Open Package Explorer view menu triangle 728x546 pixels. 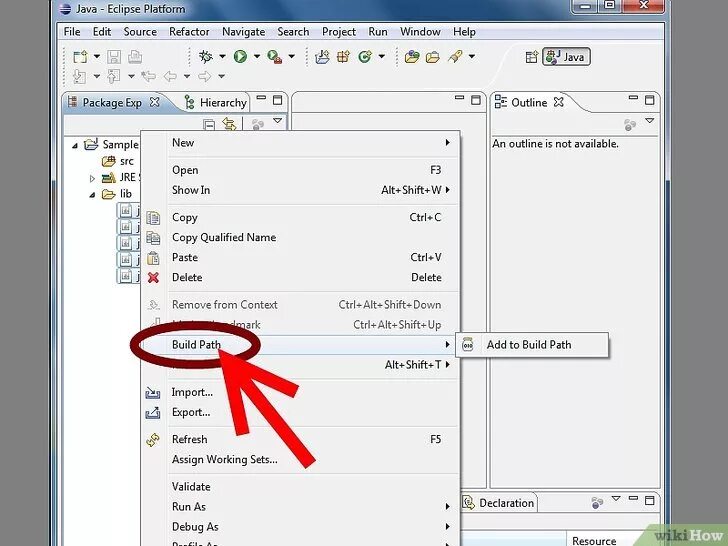click(278, 121)
